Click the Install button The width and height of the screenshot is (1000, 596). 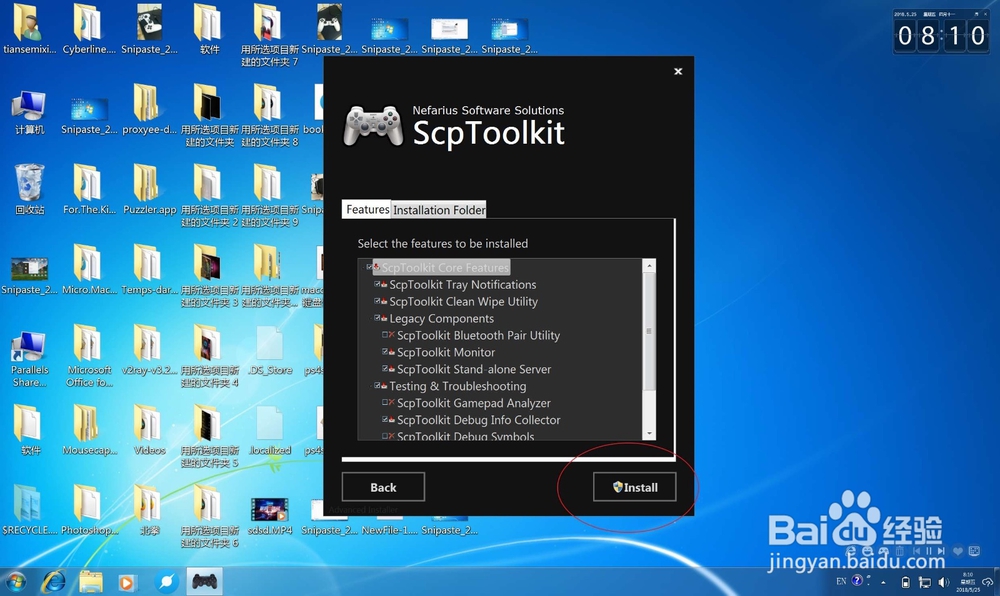634,487
